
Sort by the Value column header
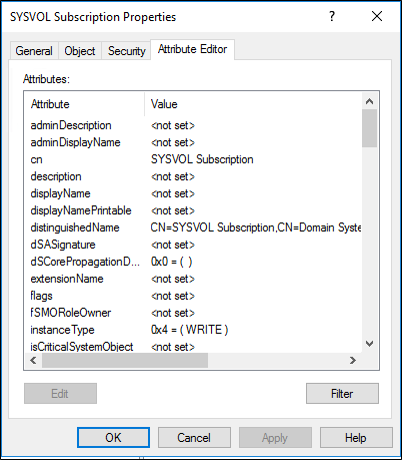click(x=253, y=104)
